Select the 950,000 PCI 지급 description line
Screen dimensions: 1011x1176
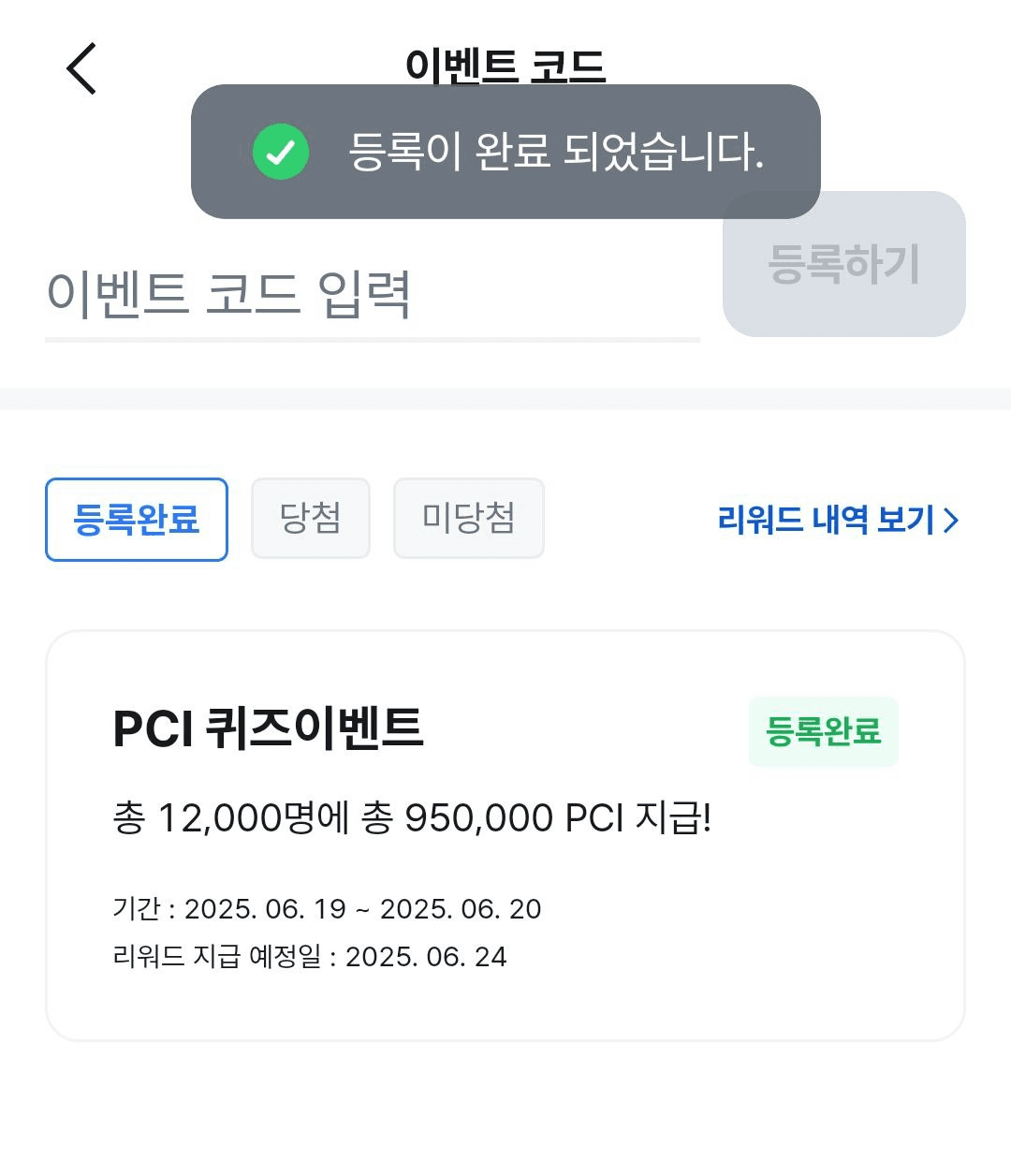pyautogui.click(x=412, y=817)
